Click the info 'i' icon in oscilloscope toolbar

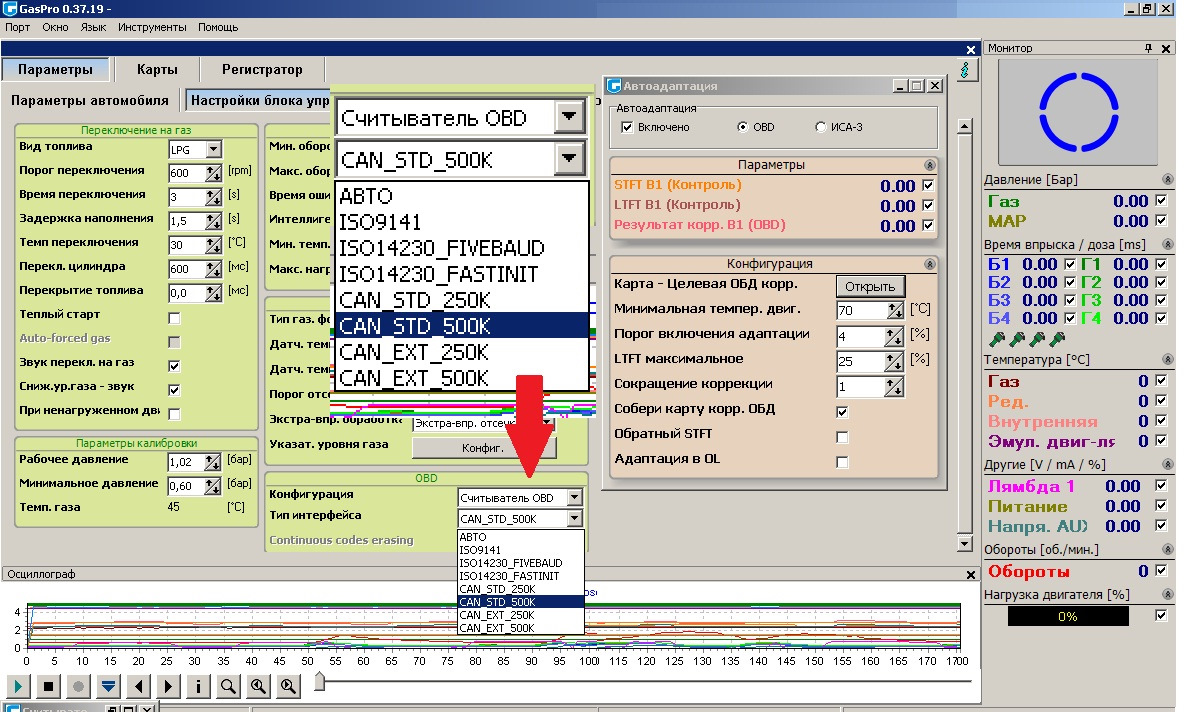pyautogui.click(x=198, y=686)
